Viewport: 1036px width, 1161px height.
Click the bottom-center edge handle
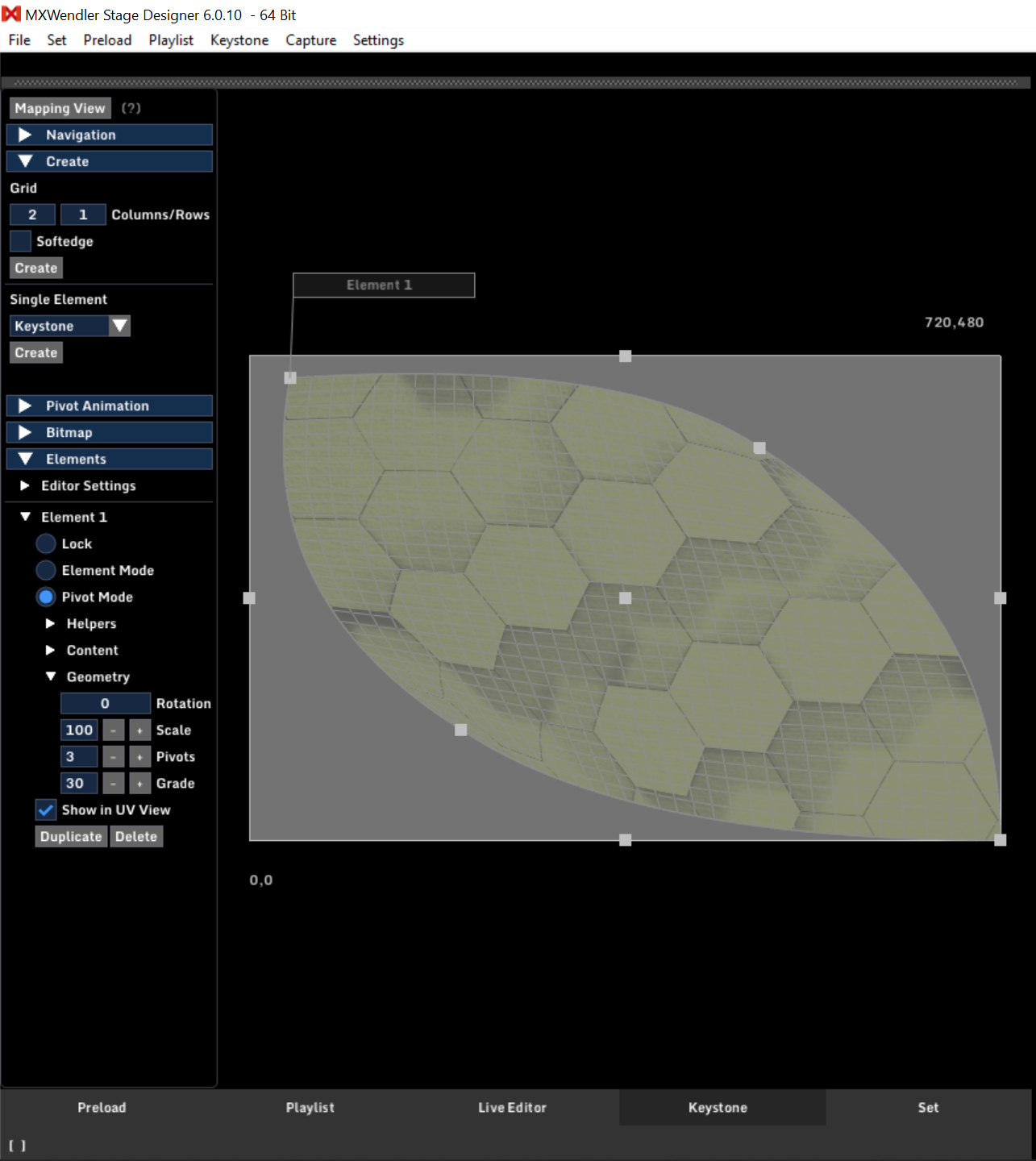(x=625, y=839)
